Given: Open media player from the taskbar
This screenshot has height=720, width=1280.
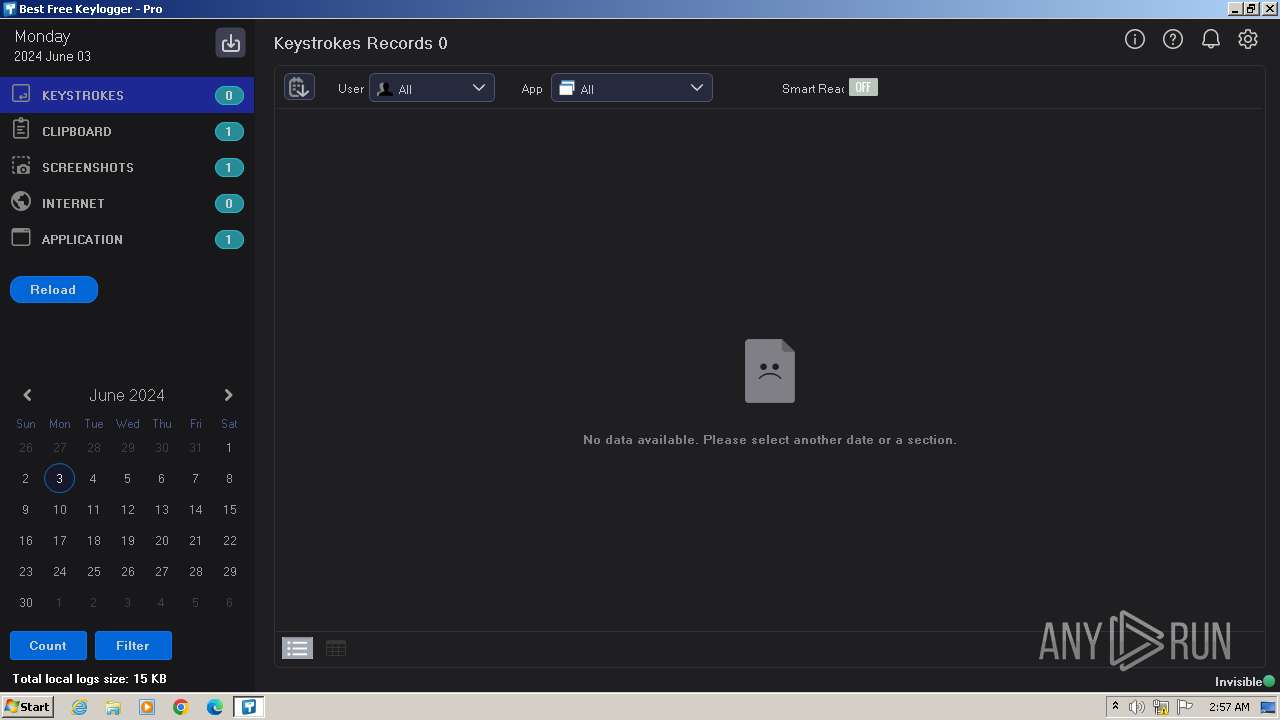Looking at the screenshot, I should click(147, 707).
